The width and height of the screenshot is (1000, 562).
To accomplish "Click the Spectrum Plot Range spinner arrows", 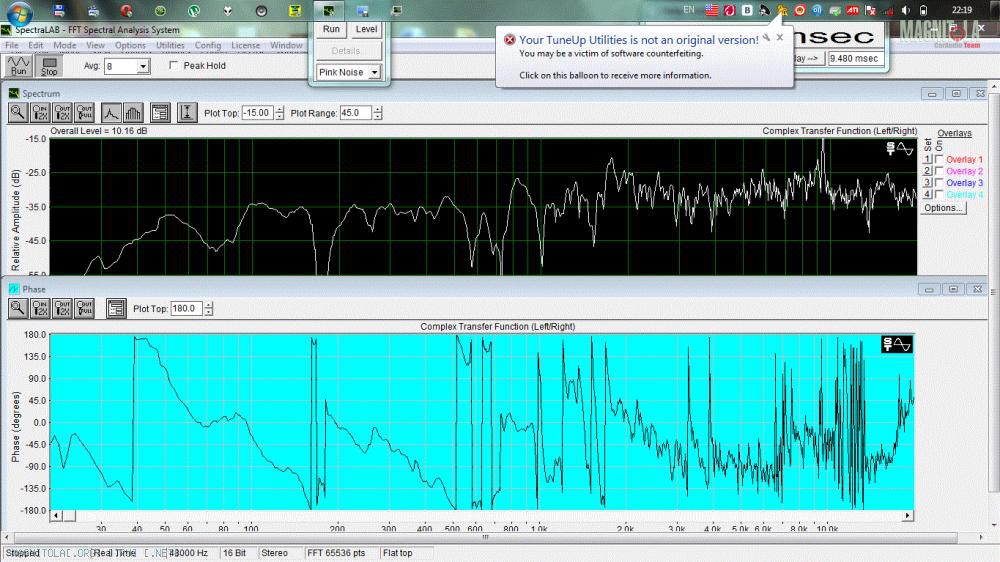I will click(x=378, y=113).
